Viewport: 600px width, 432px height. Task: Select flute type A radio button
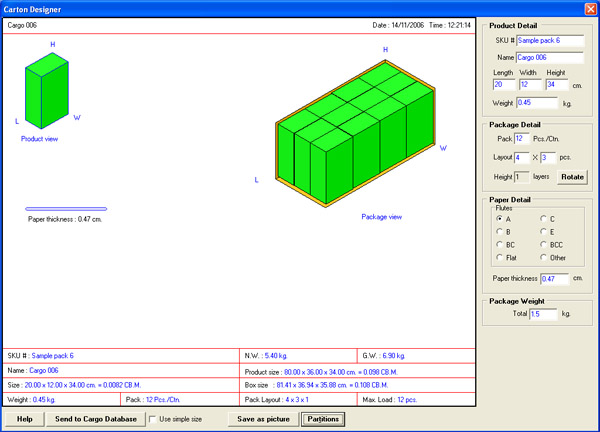tap(499, 219)
